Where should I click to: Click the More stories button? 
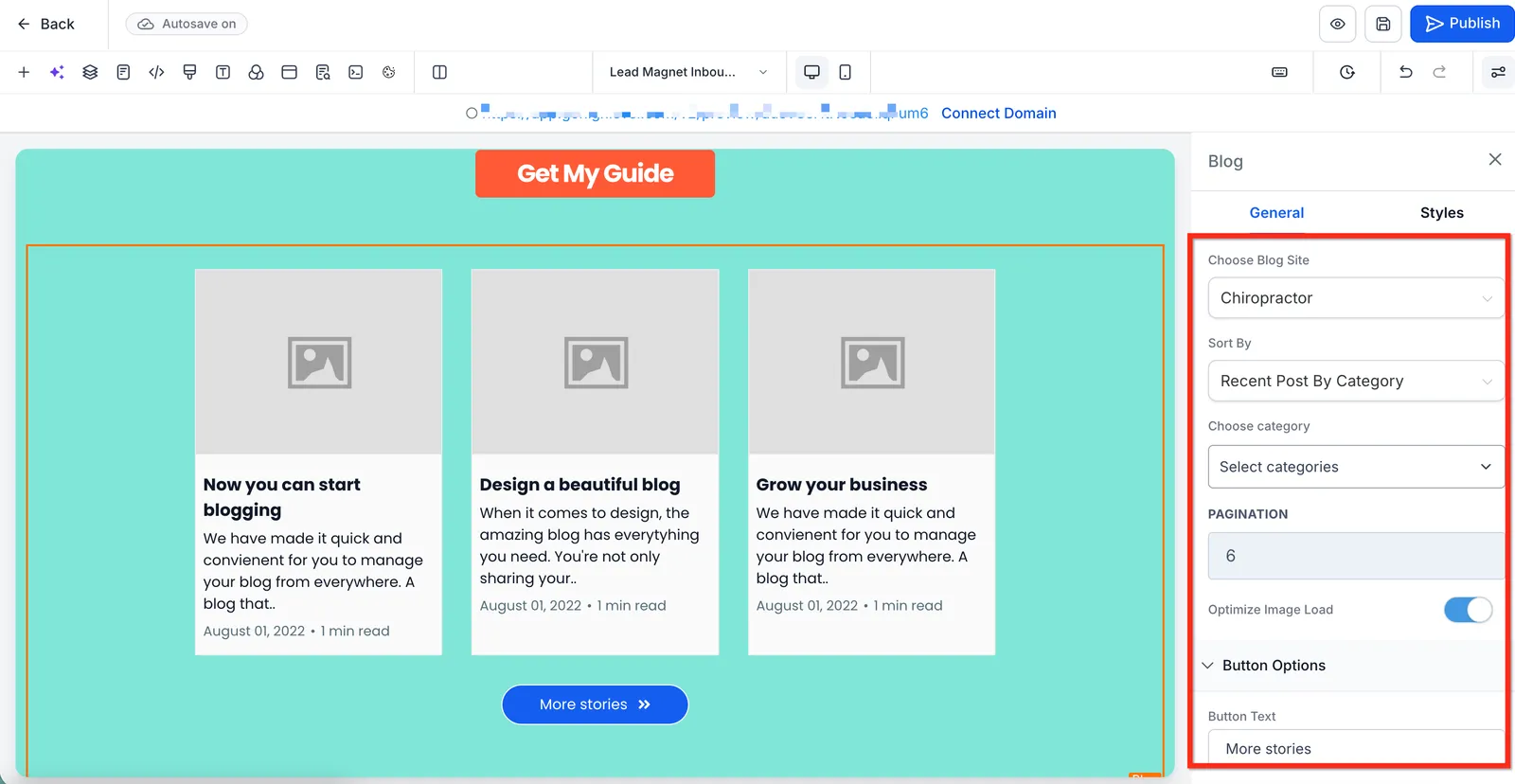(x=595, y=704)
